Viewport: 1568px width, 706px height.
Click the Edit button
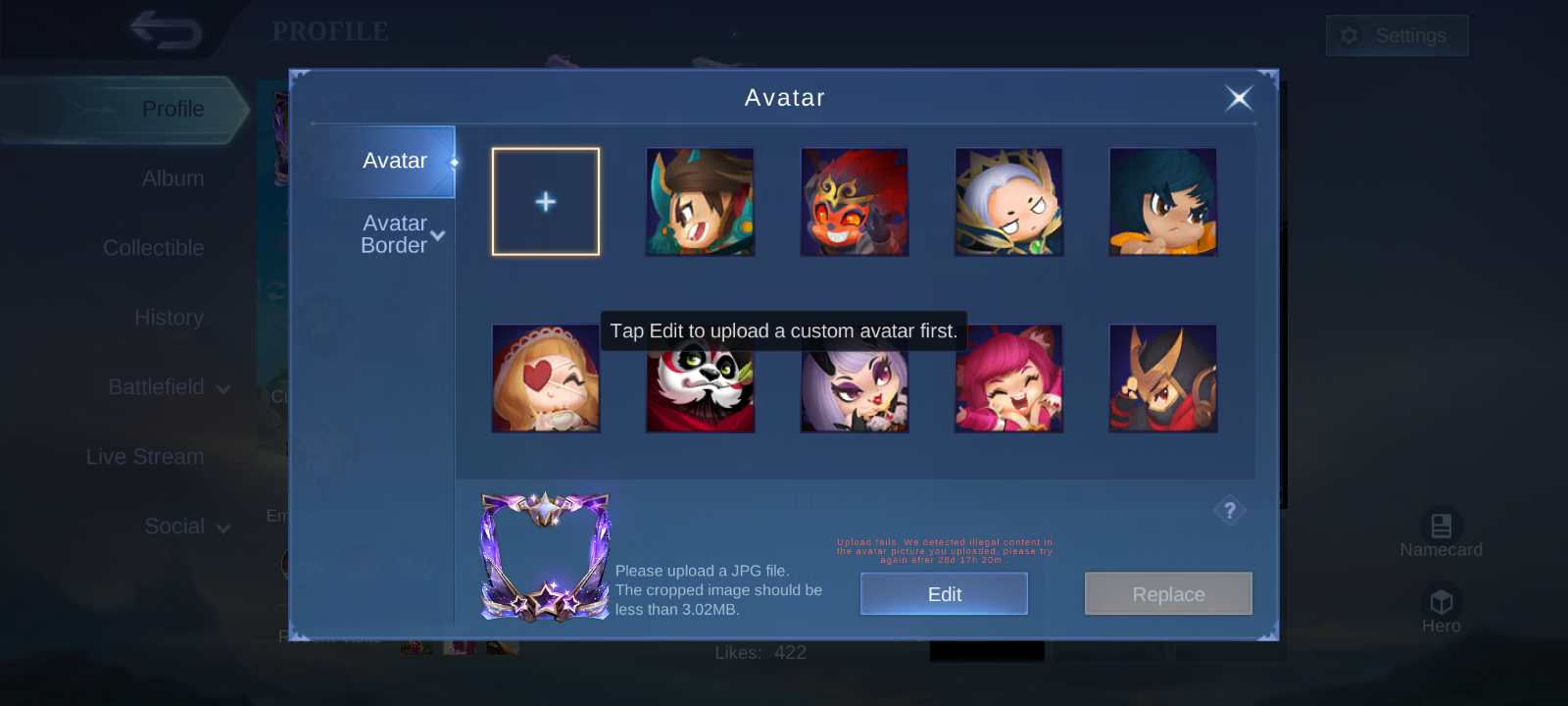pyautogui.click(x=944, y=594)
